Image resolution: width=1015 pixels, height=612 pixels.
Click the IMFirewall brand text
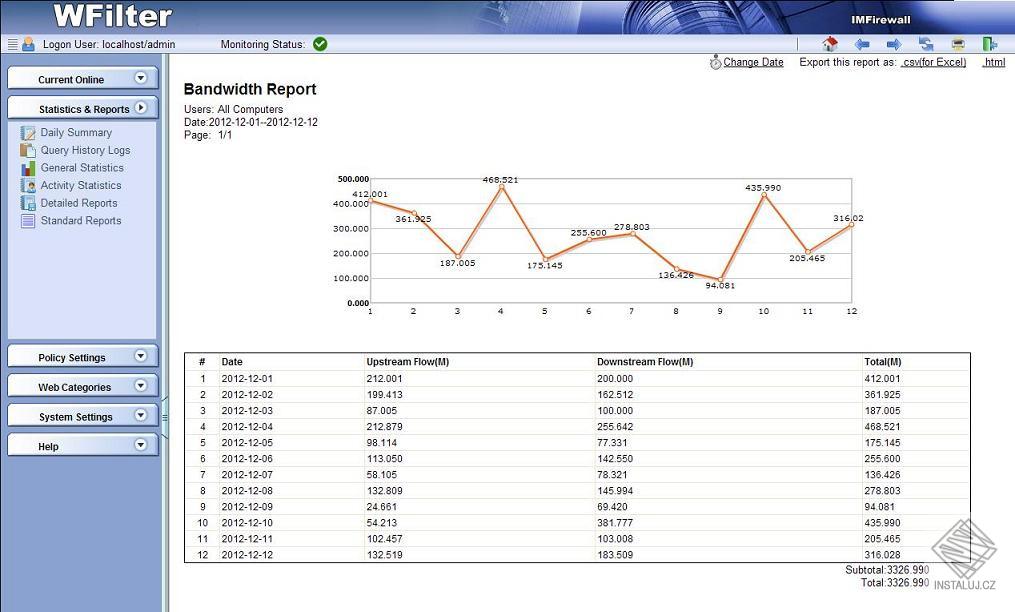click(880, 20)
